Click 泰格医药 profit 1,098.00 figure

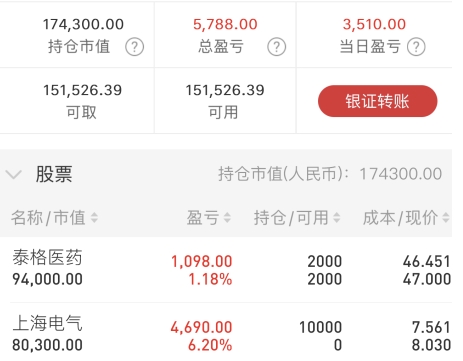coord(202,262)
